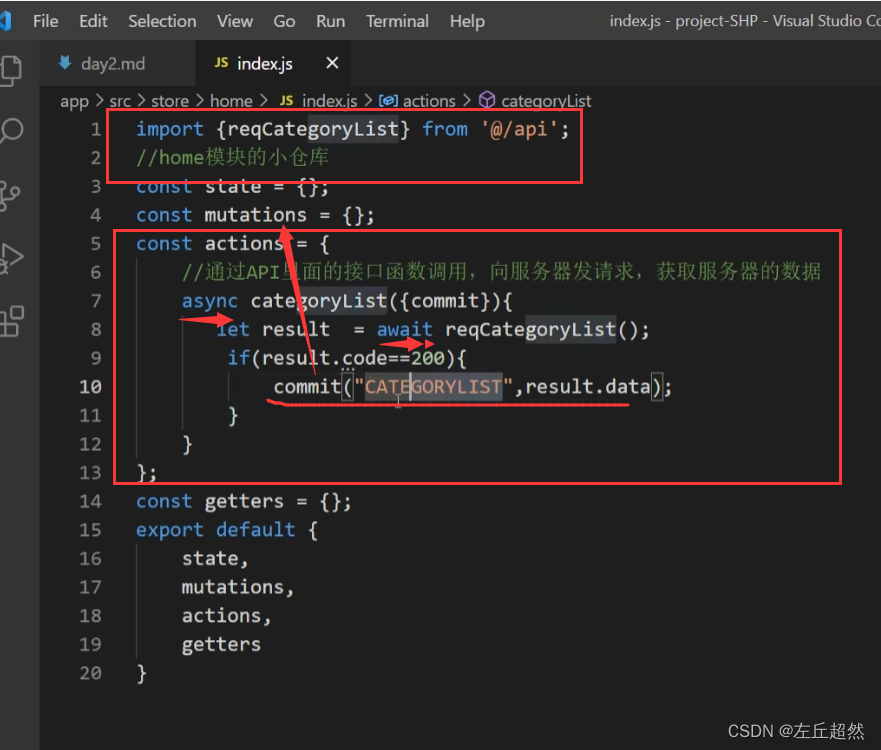The height and width of the screenshot is (750, 881).
Task: Click 'actions,' on line 18
Action: click(x=226, y=616)
